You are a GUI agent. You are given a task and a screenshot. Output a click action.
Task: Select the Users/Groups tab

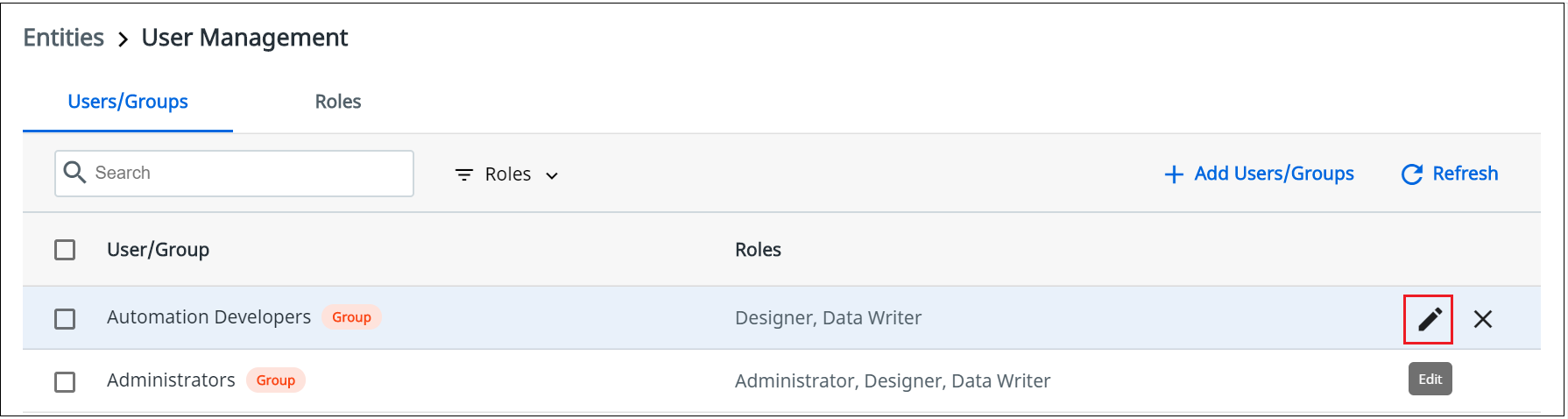coord(128,102)
